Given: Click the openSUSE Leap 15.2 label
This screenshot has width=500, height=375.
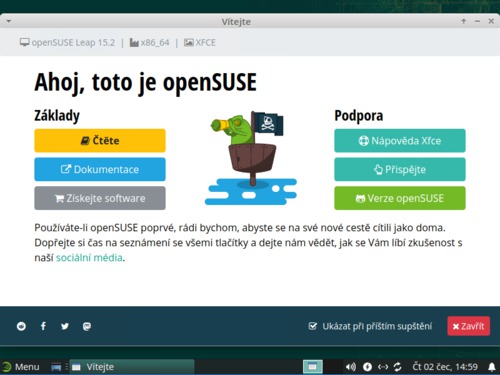Looking at the screenshot, I should point(73,43).
